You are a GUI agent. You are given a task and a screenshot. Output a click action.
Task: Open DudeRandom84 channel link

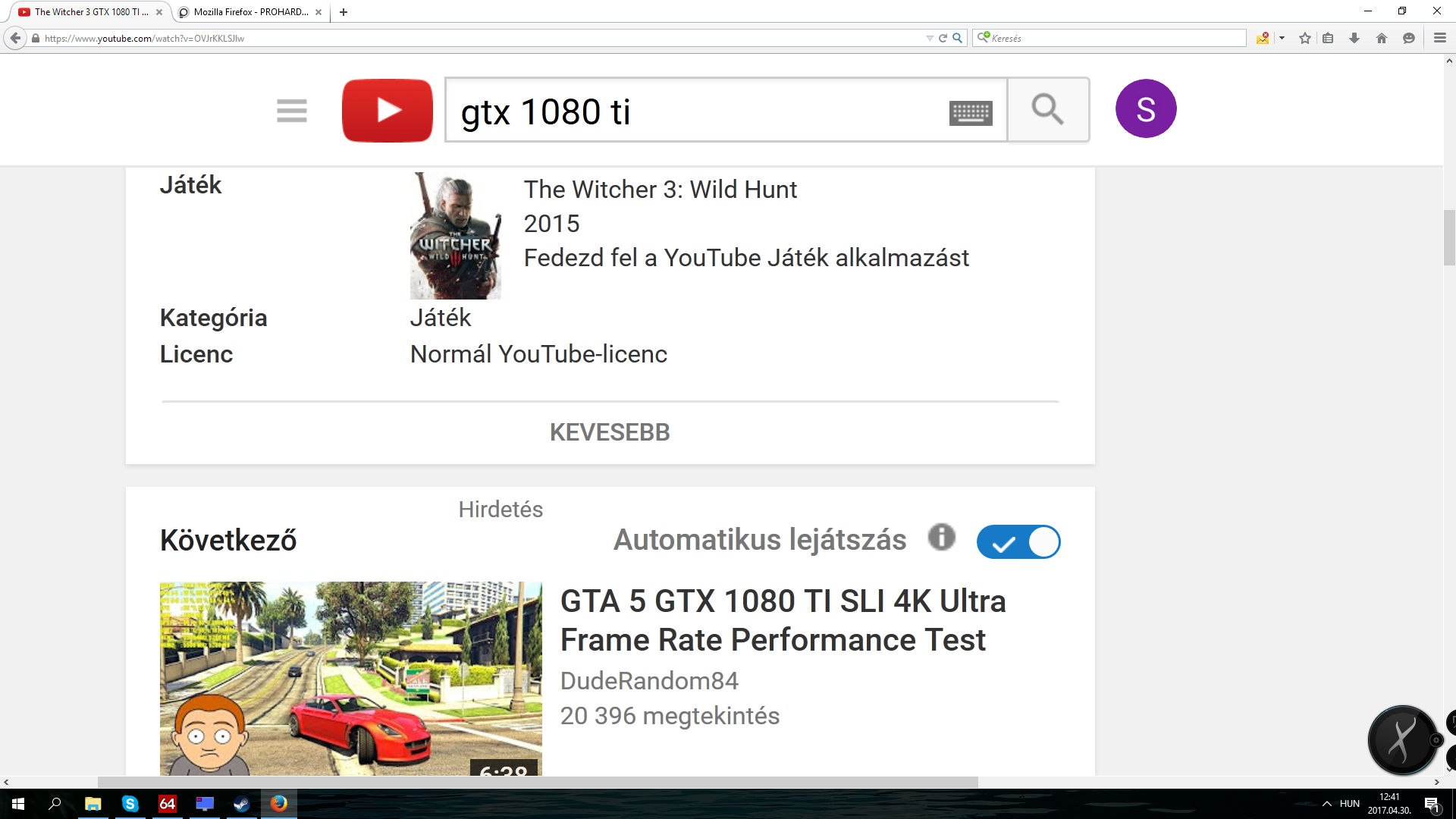[x=649, y=681]
